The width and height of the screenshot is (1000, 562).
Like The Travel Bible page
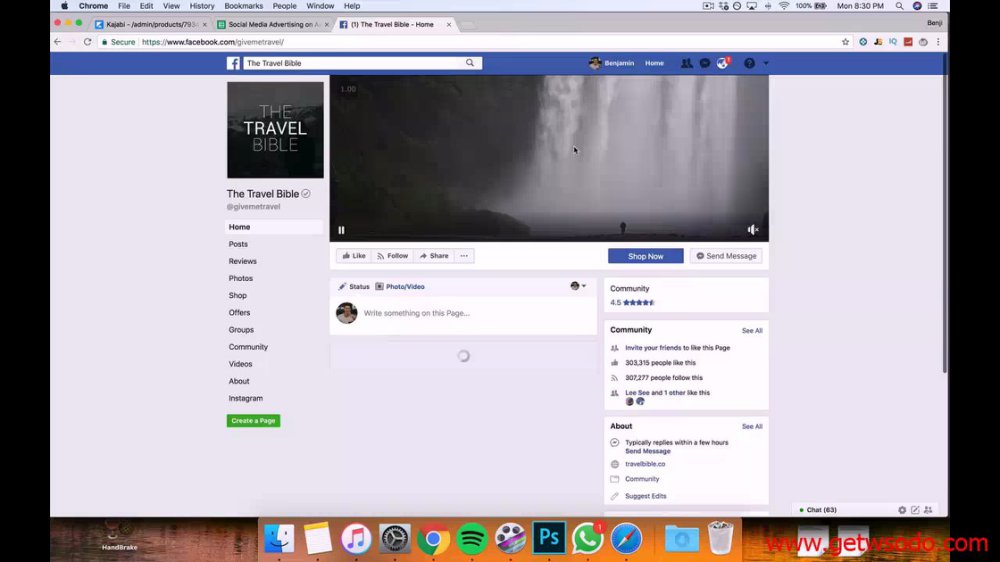(x=354, y=256)
